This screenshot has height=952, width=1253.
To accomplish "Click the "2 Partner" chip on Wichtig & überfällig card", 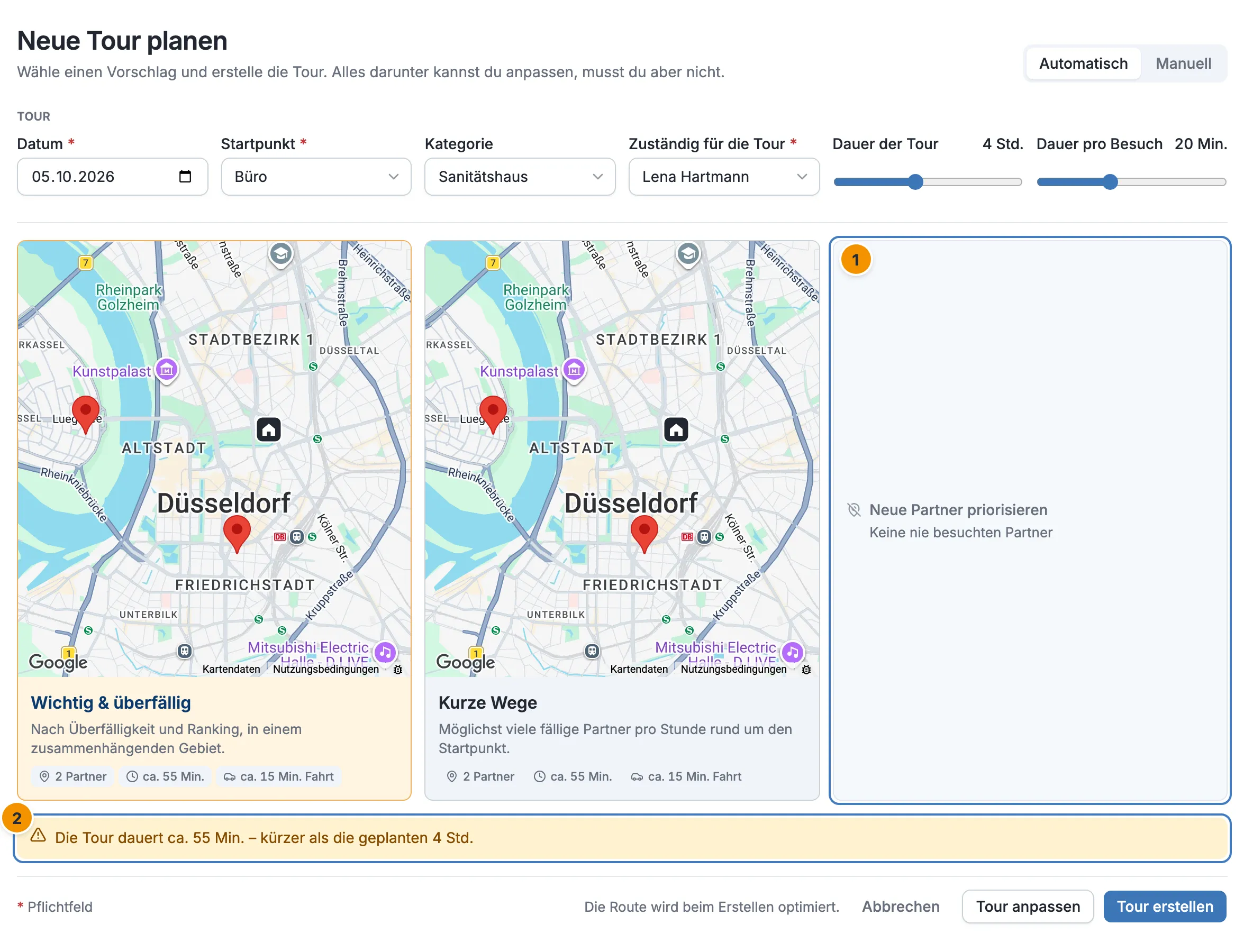I will 72,776.
